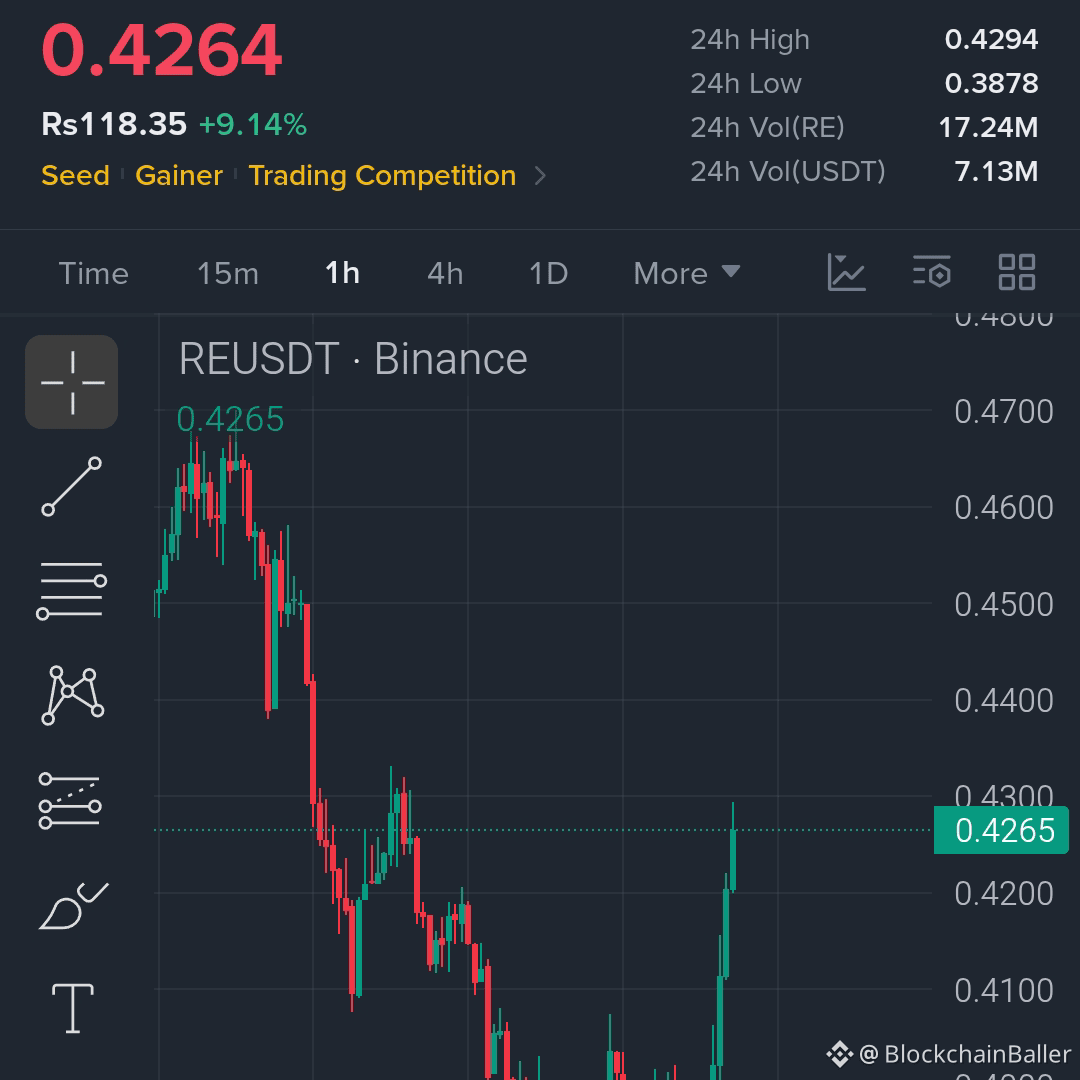Select the brush drawing tool
Screen dimensions: 1080x1080
pos(73,905)
